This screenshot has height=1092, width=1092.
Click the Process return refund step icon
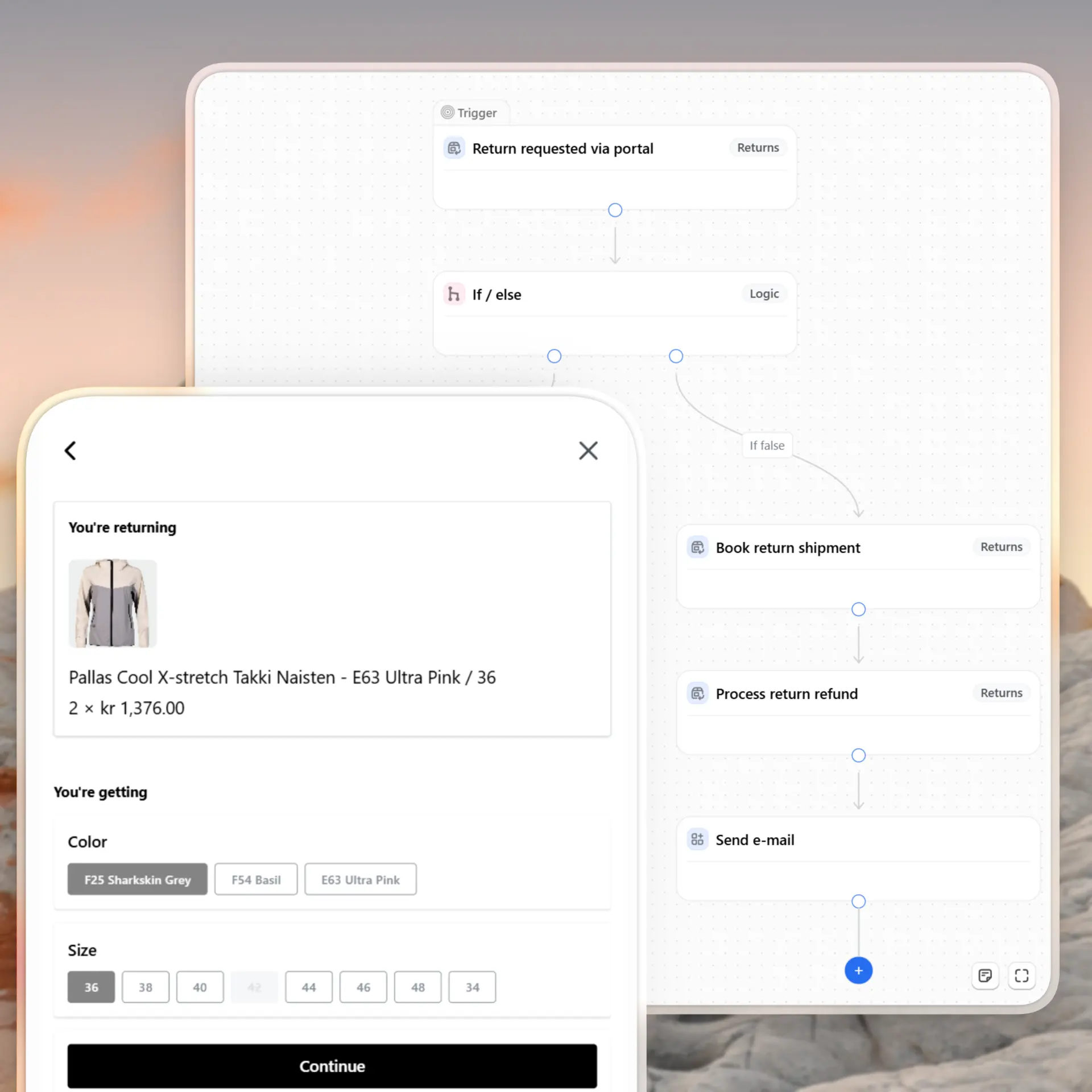697,693
